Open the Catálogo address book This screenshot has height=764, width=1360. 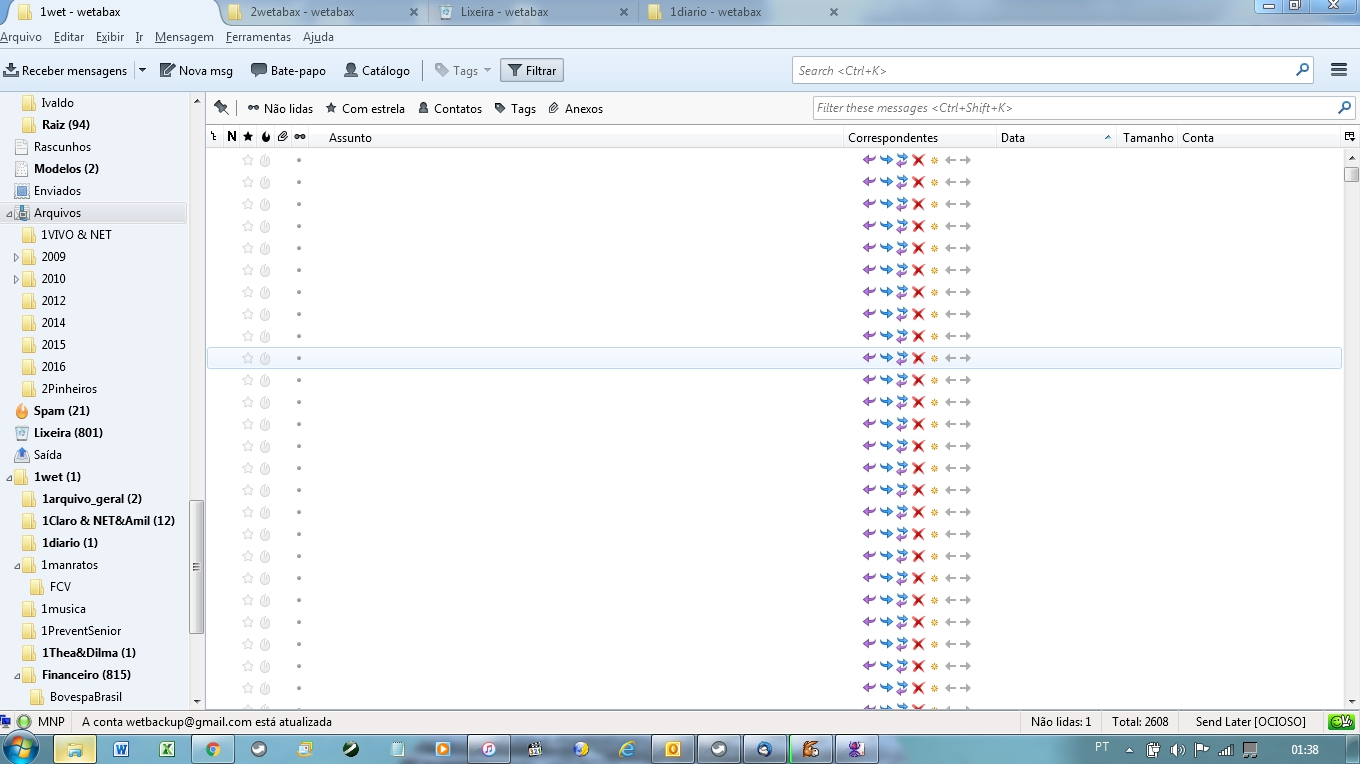[376, 71]
